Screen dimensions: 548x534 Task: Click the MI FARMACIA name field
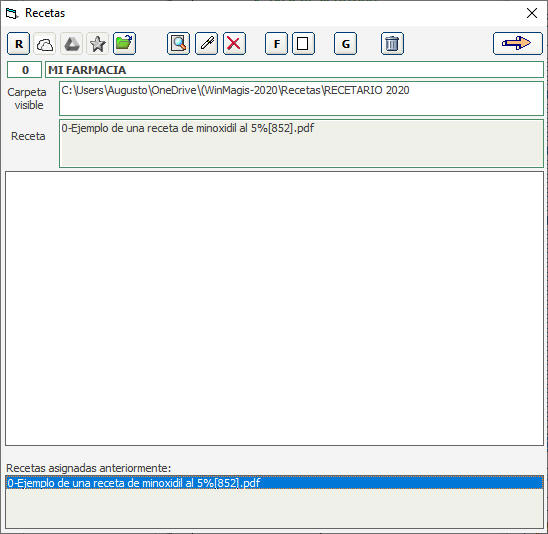(294, 70)
